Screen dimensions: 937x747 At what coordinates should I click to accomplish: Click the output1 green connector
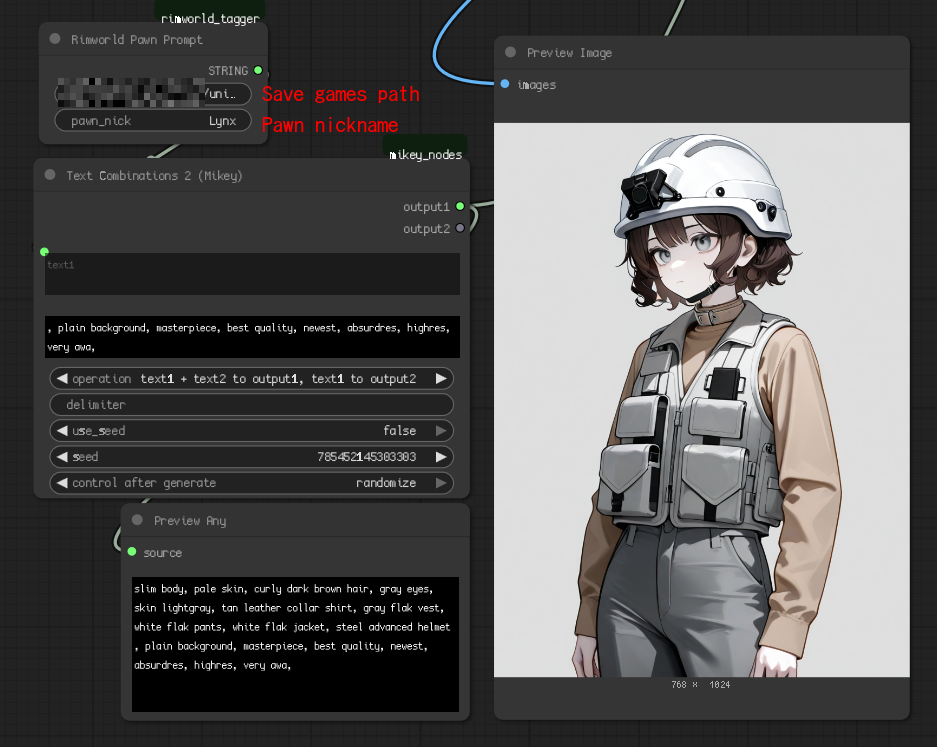(460, 207)
